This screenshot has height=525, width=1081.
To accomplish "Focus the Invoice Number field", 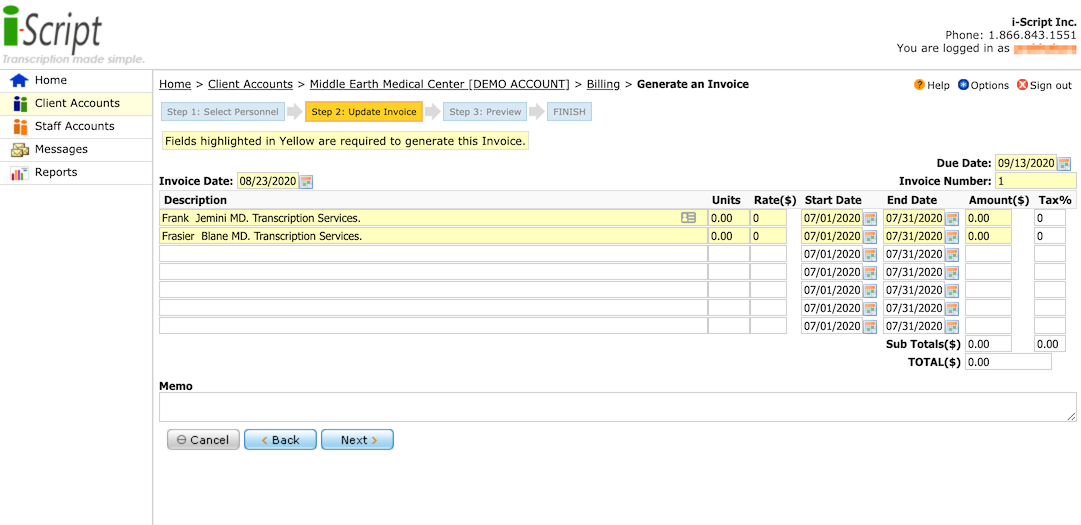I will pyautogui.click(x=1035, y=181).
